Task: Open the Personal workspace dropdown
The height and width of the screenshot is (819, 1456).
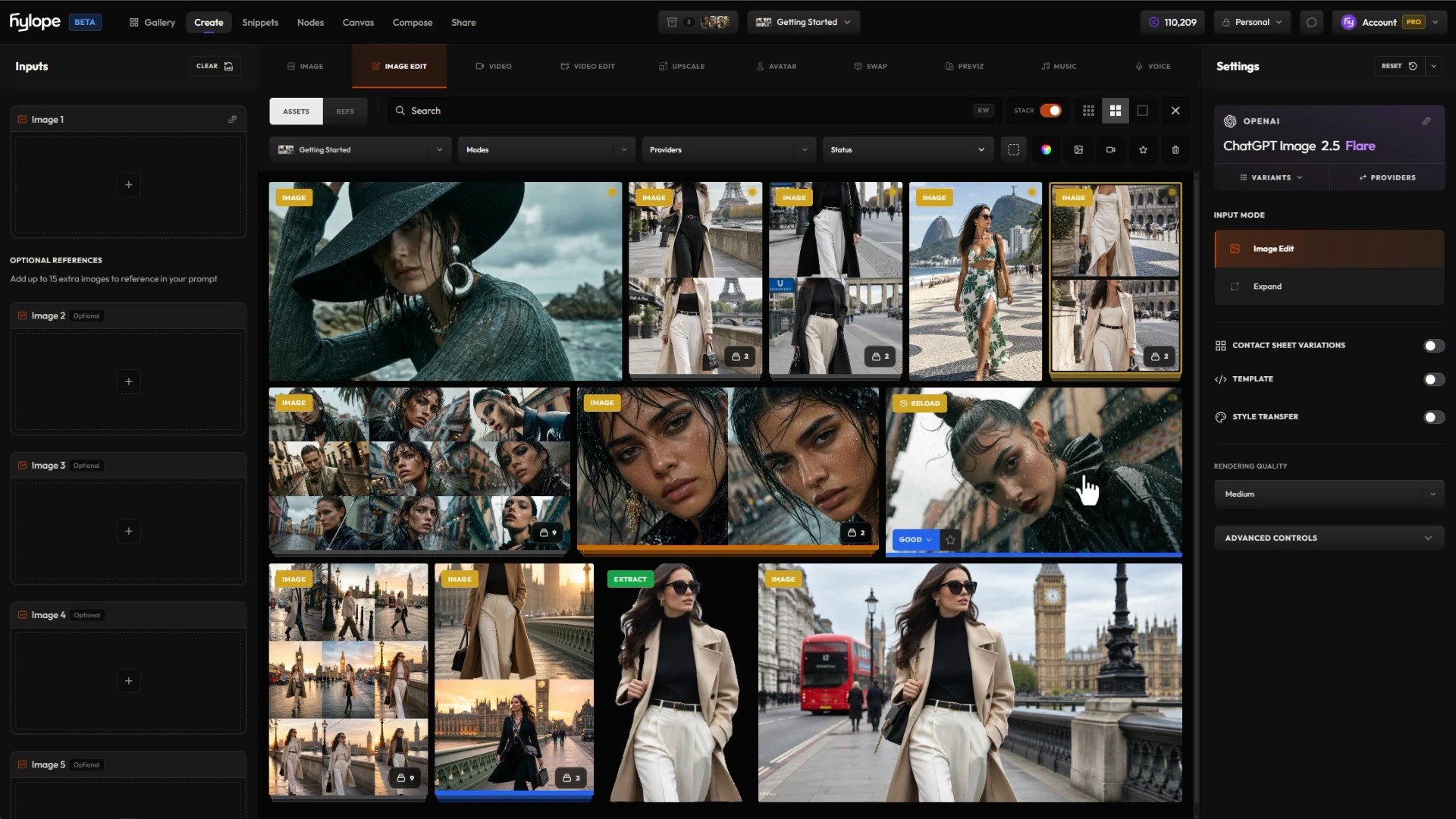Action: pyautogui.click(x=1252, y=22)
